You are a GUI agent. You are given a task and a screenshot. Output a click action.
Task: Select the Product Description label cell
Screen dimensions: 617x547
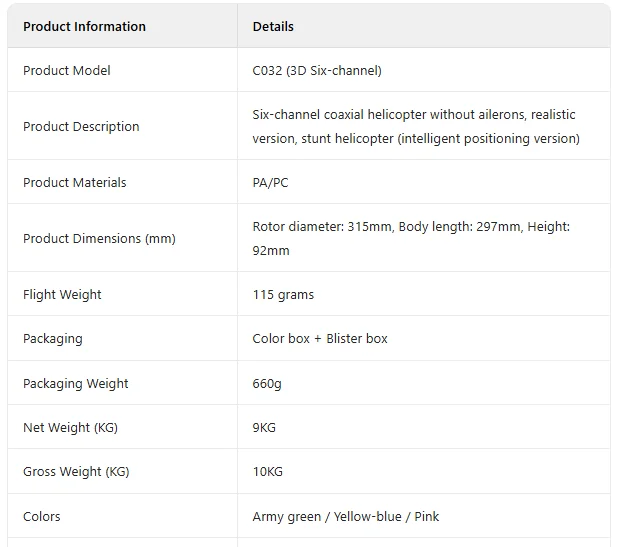[x=81, y=127]
